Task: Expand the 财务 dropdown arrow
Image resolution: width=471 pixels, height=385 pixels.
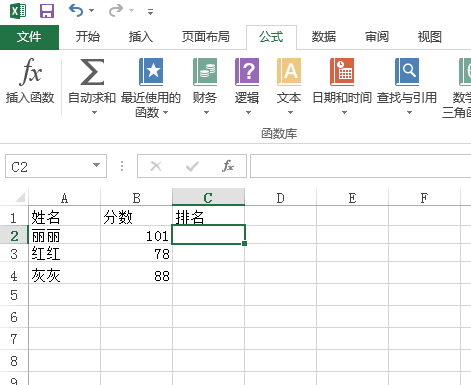Action: click(x=206, y=113)
